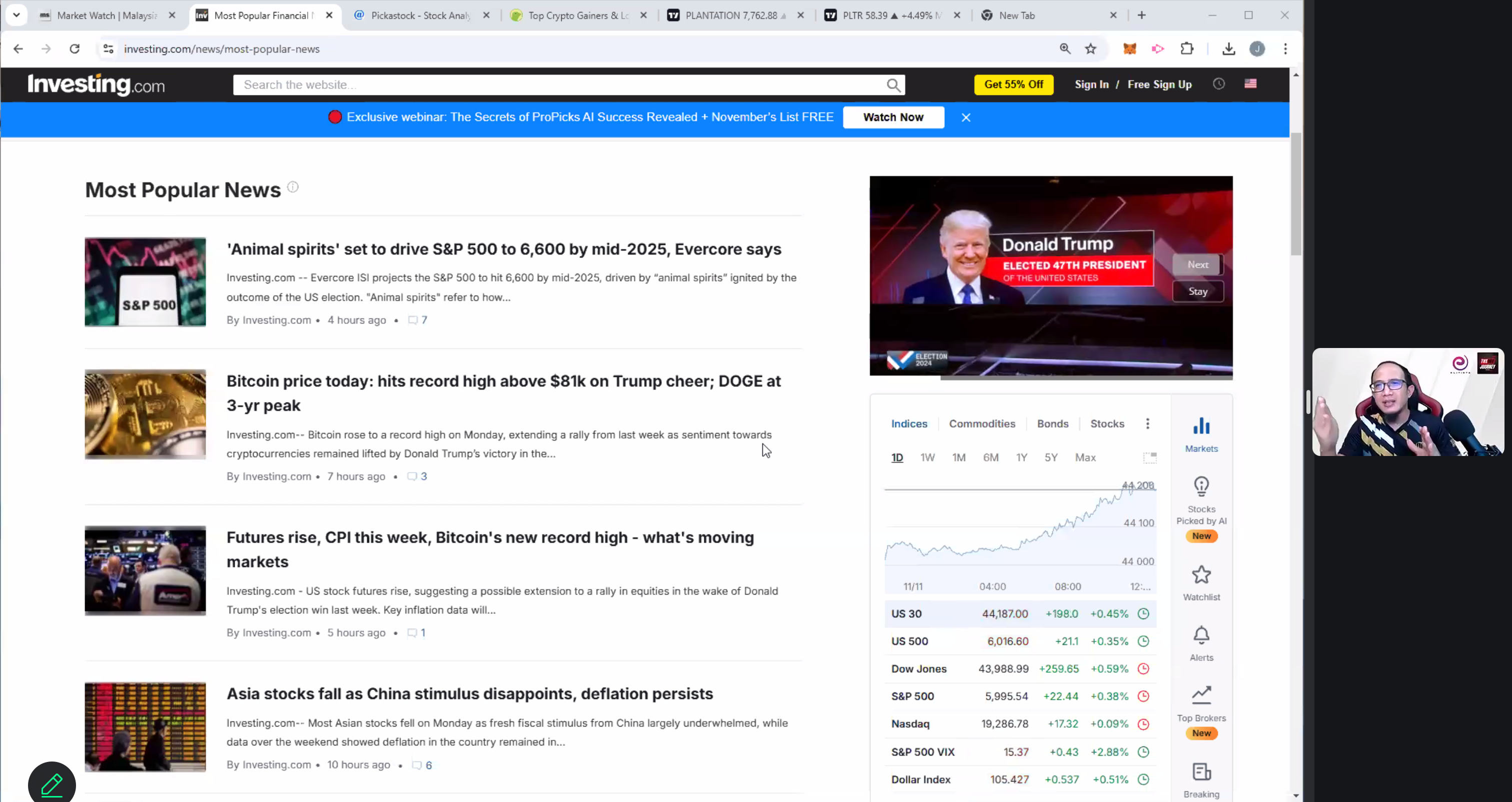Click the MetaMask fox extension icon
The height and width of the screenshot is (802, 1512).
[1129, 49]
